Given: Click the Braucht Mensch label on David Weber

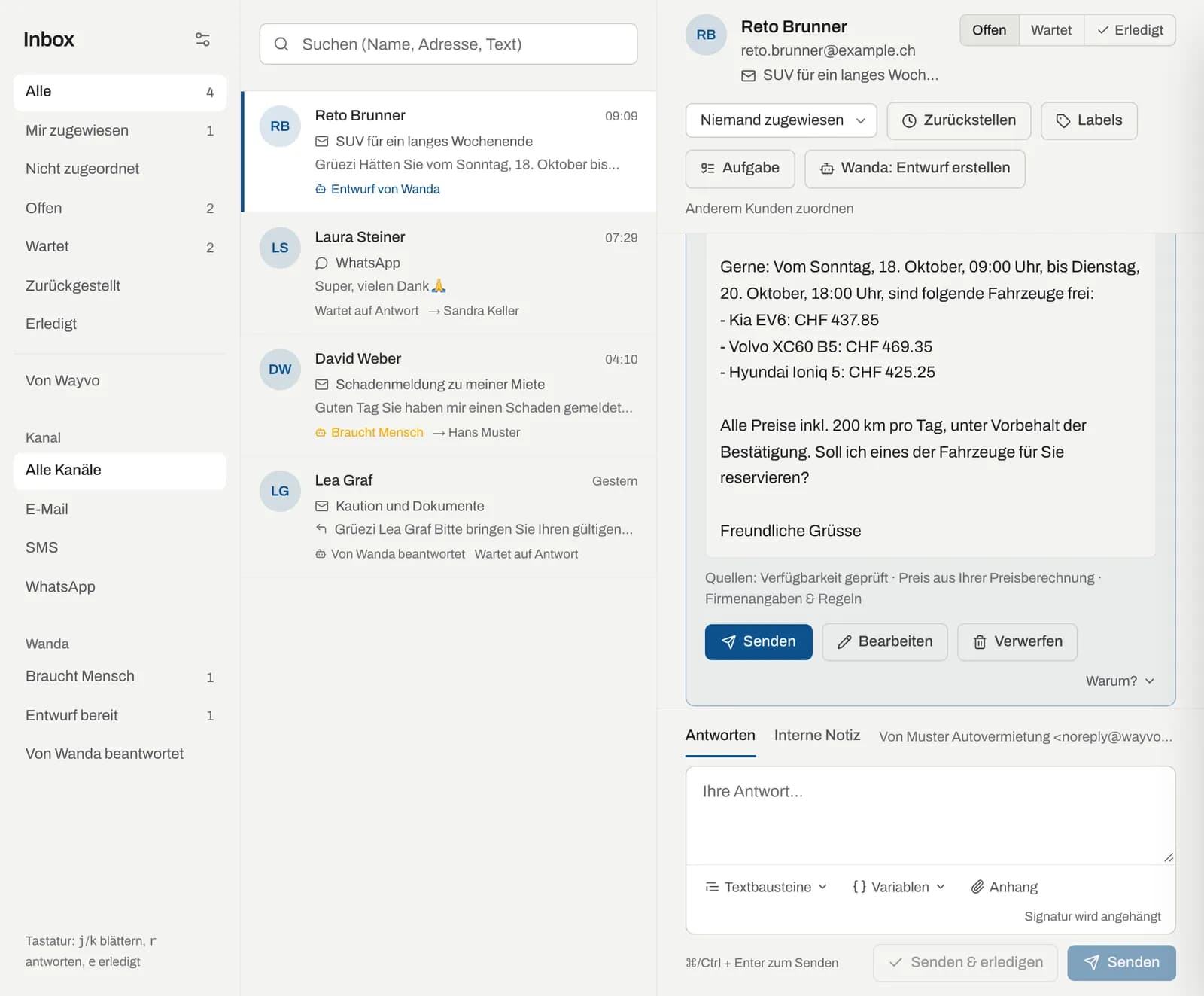Looking at the screenshot, I should [x=369, y=432].
